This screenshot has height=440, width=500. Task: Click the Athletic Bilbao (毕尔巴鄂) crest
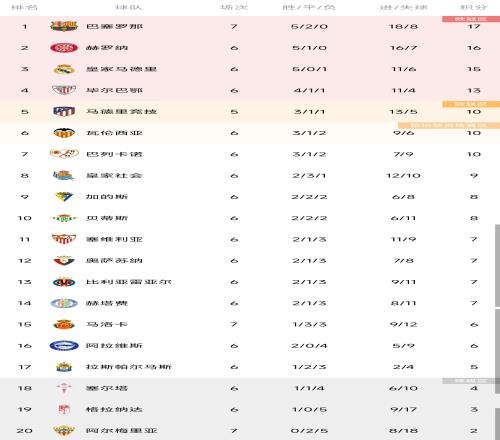(64, 90)
